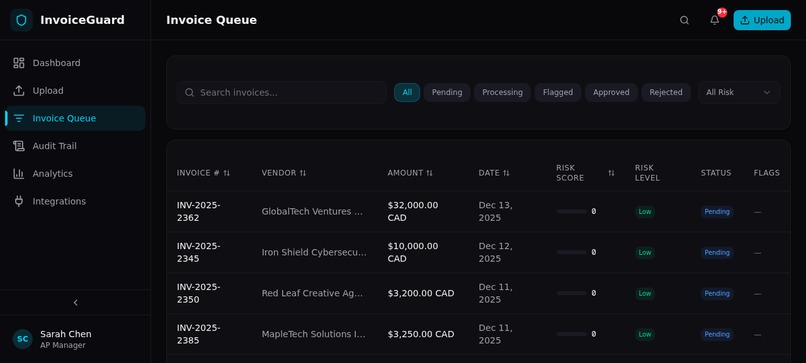Click the Analytics bar chart icon
Image resolution: width=806 pixels, height=363 pixels.
coord(19,174)
